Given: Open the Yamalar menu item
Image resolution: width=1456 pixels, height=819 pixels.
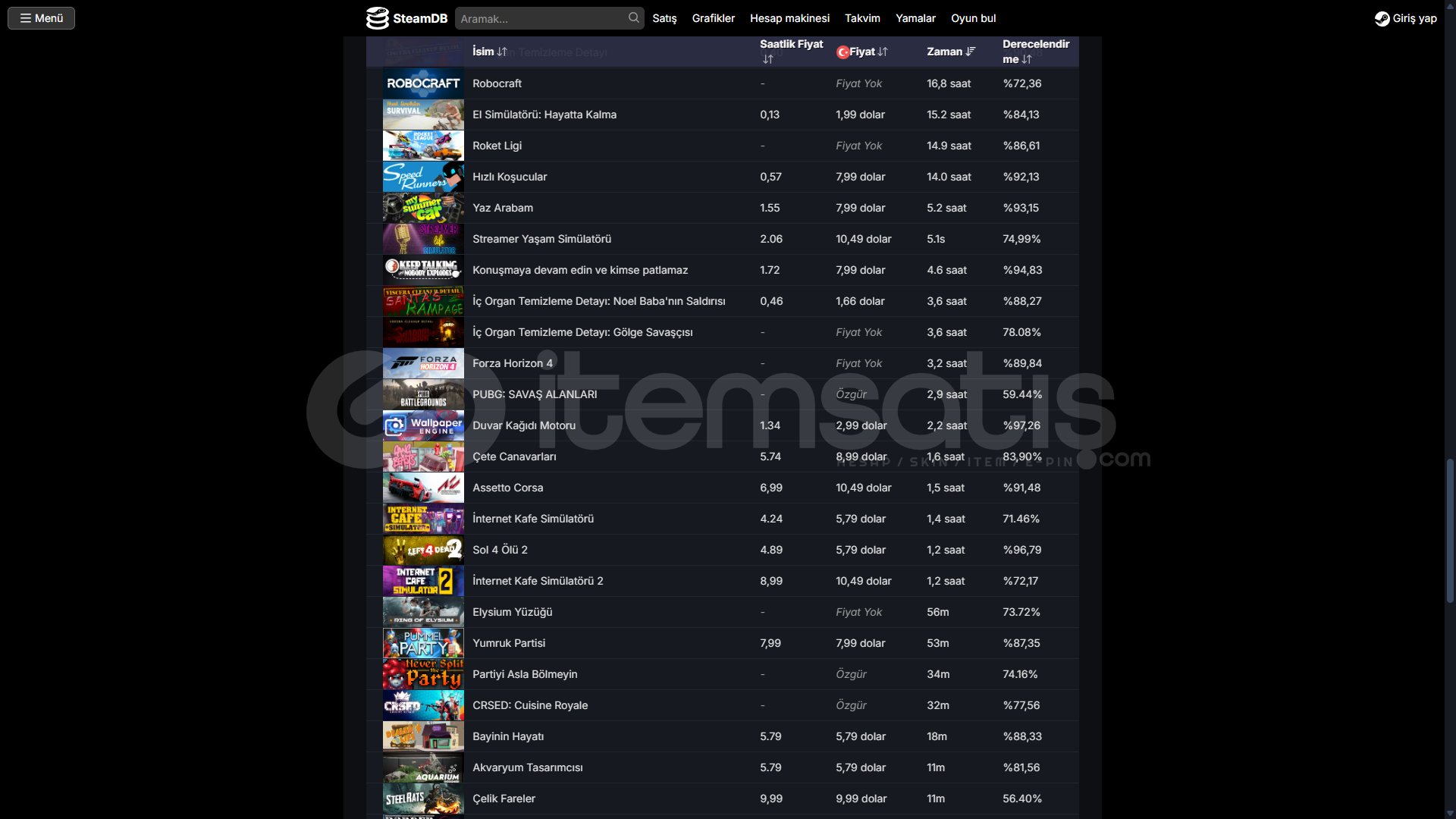Looking at the screenshot, I should click(915, 18).
